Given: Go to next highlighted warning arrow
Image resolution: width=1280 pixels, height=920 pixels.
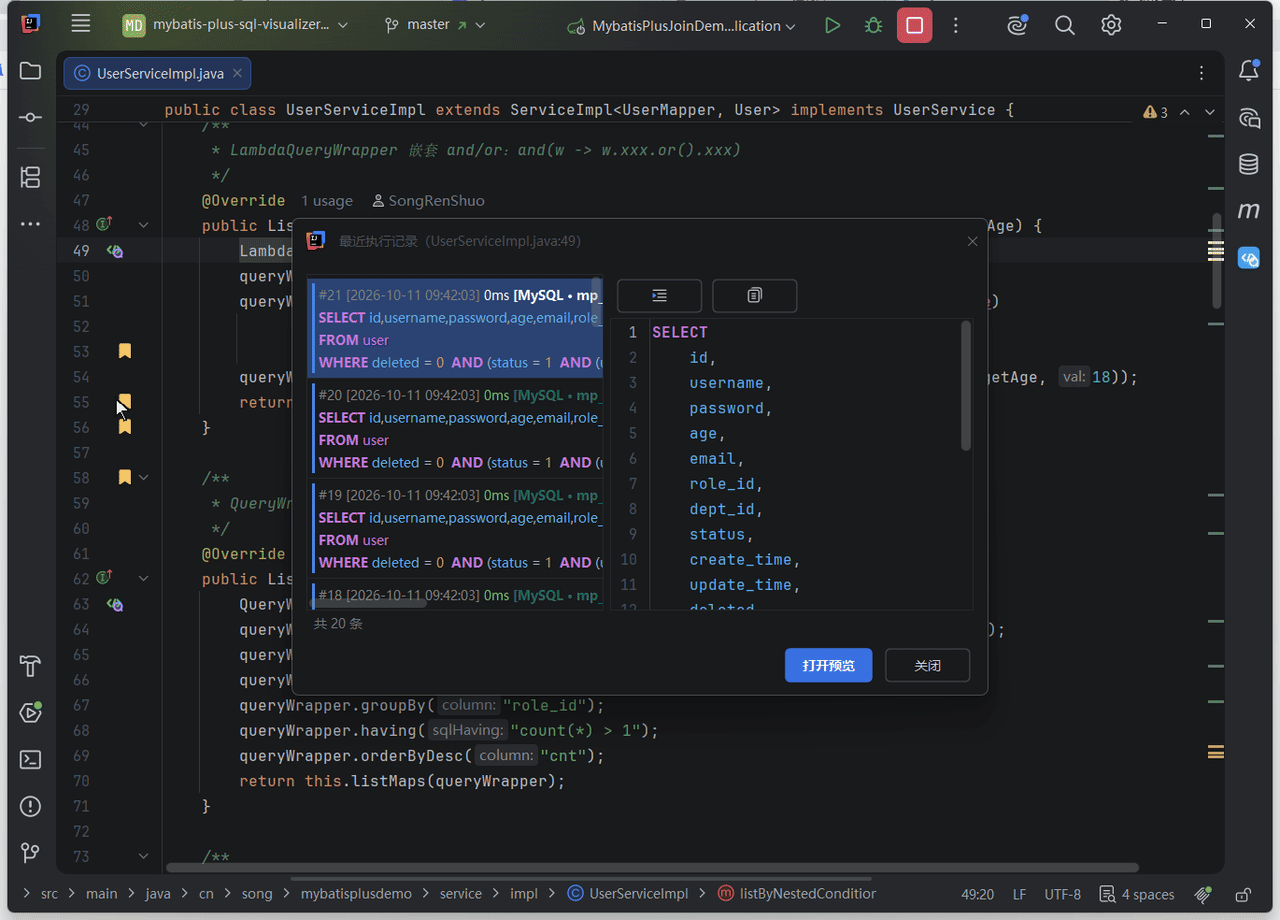Looking at the screenshot, I should point(1210,112).
